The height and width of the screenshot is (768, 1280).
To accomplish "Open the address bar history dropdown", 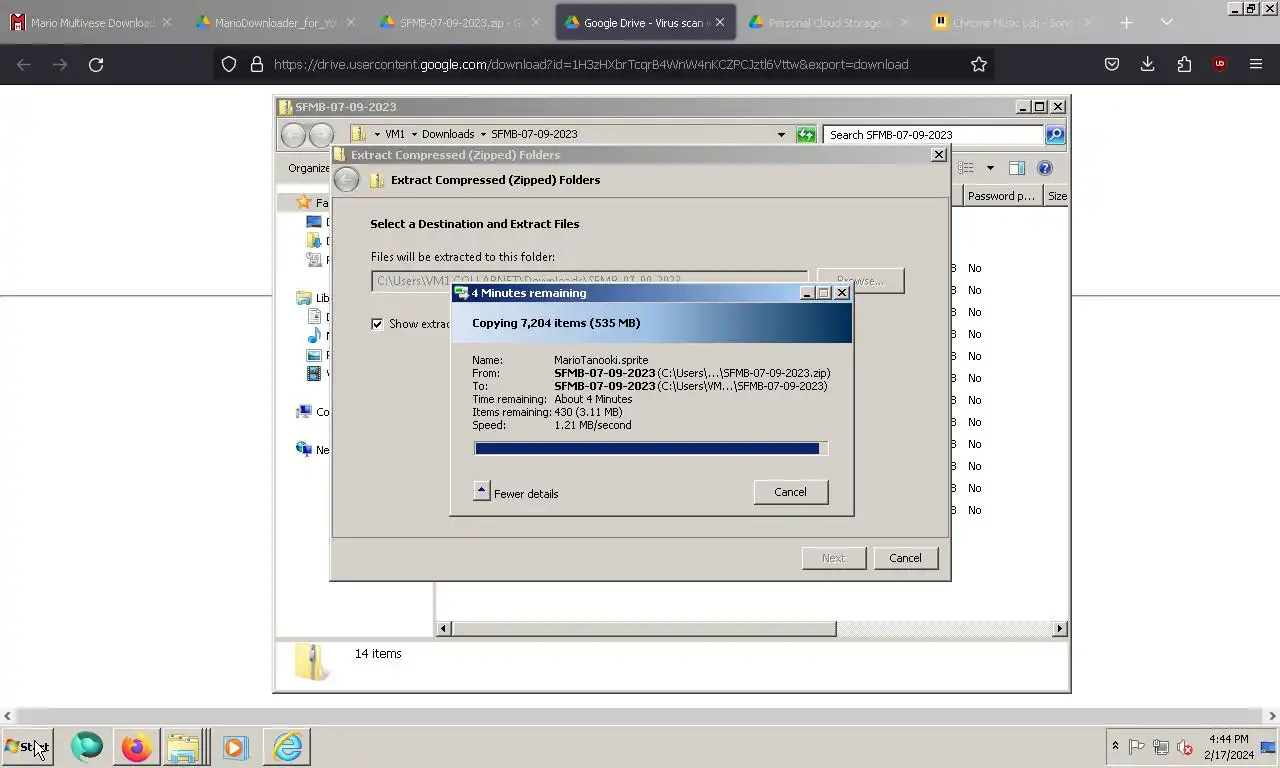I will tap(781, 135).
